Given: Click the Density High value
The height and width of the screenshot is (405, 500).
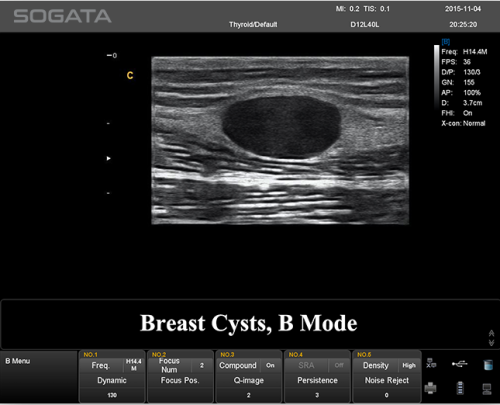Looking at the screenshot, I should [409, 365].
